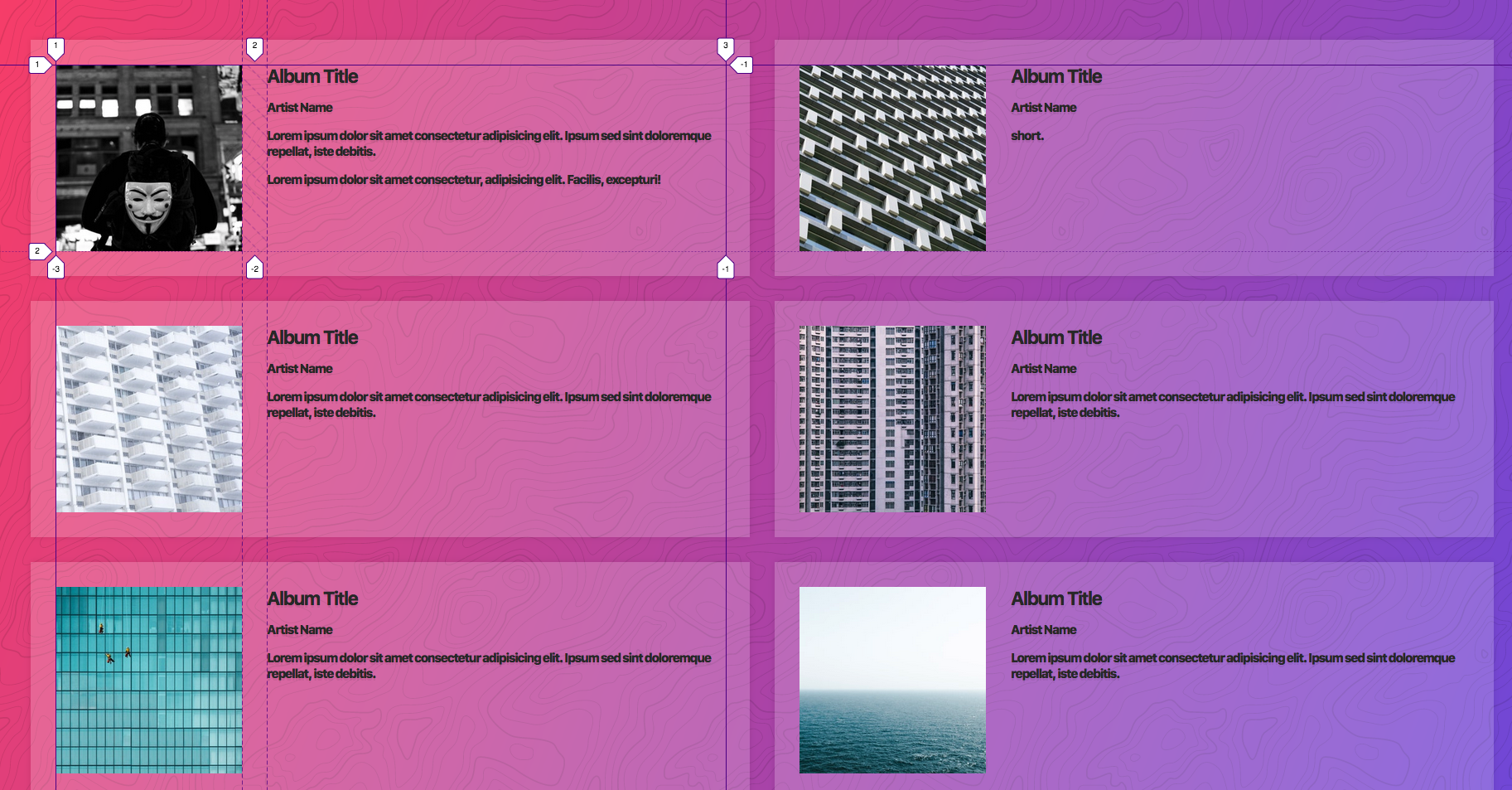Image resolution: width=1512 pixels, height=790 pixels.
Task: Click negative column line marker "-1" at top
Action: coord(743,63)
